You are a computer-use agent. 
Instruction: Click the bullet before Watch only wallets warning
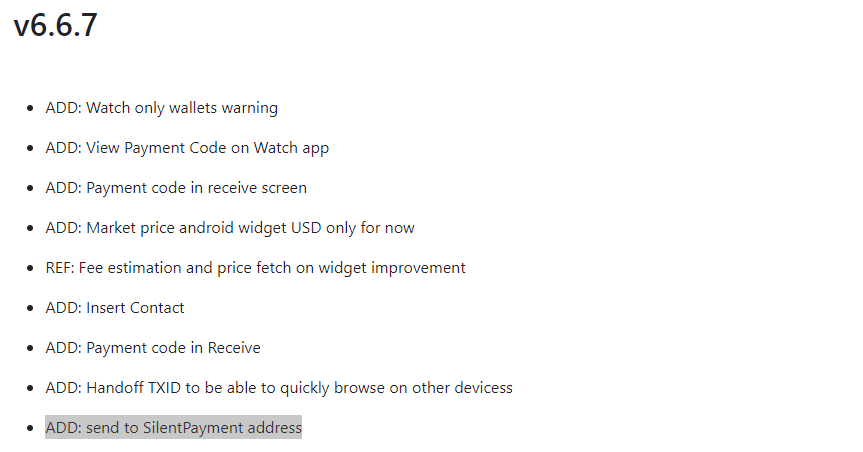30,108
